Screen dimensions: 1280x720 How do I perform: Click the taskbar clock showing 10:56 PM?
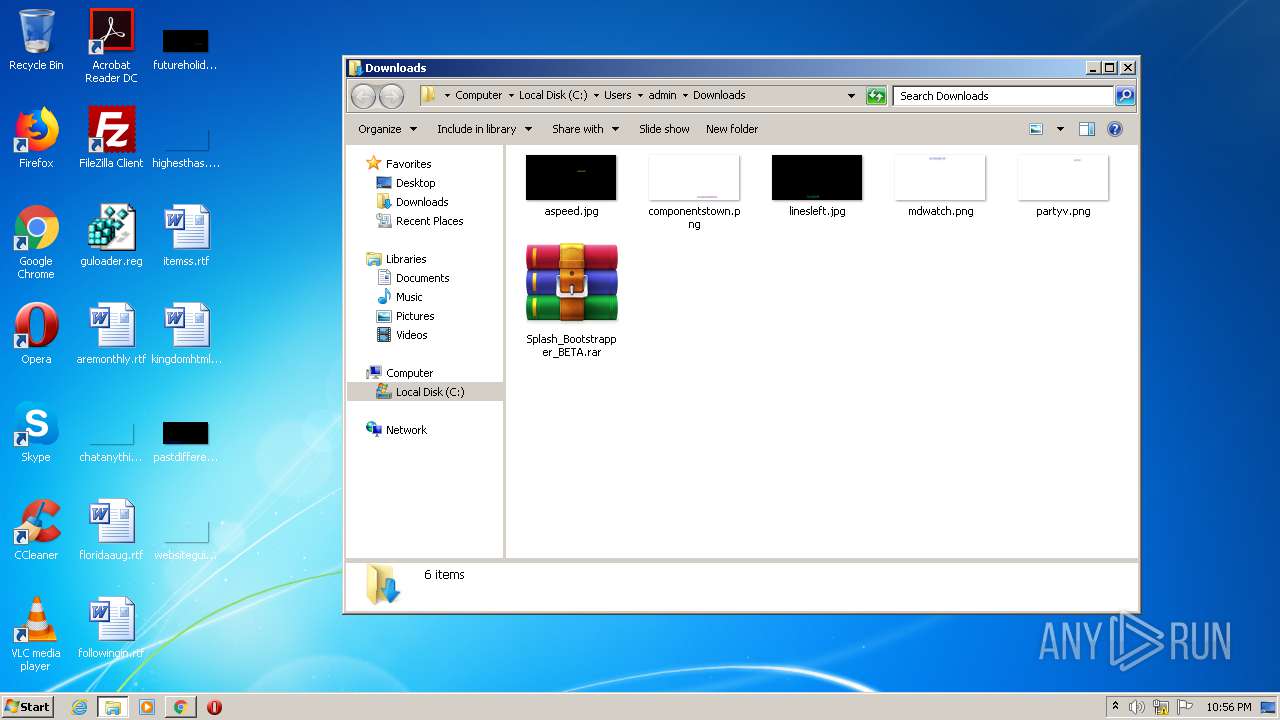point(1228,707)
